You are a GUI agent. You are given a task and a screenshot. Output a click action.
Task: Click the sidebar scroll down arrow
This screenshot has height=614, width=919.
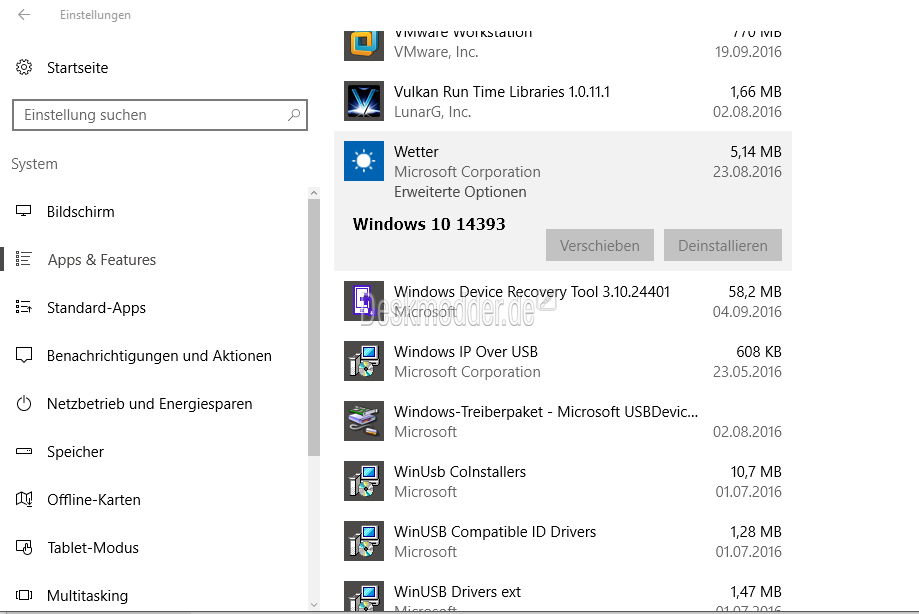point(314,604)
